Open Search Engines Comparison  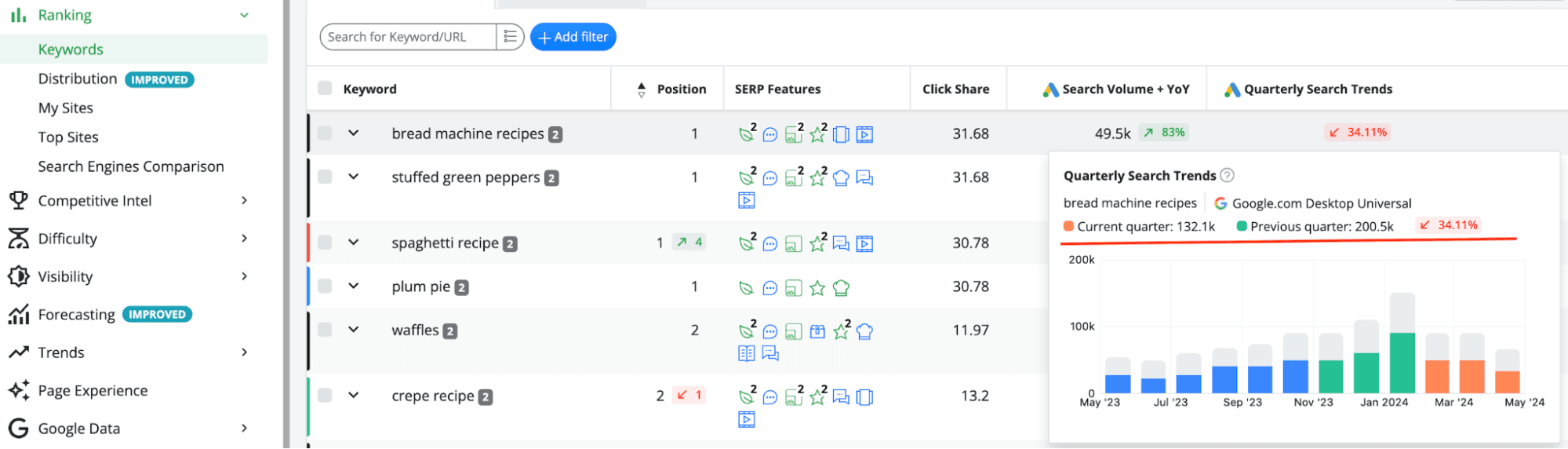[x=131, y=166]
